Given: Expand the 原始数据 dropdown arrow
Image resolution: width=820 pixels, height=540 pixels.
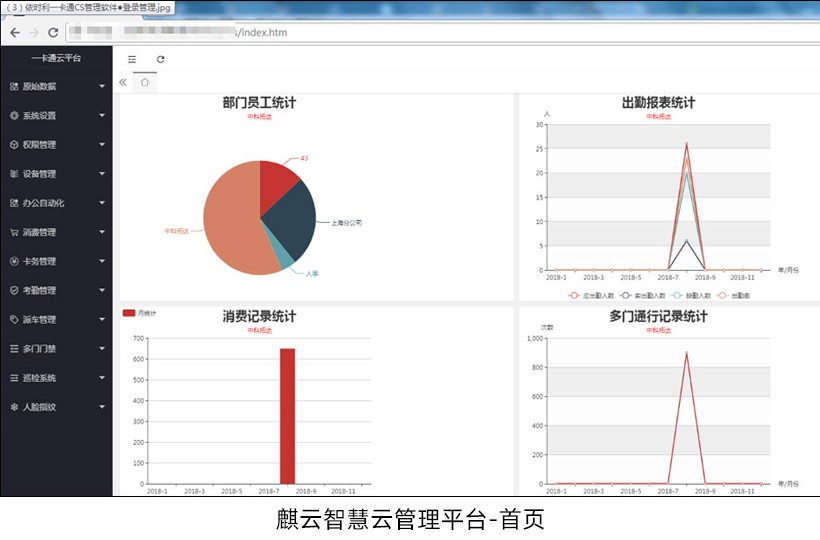Looking at the screenshot, I should point(102,87).
